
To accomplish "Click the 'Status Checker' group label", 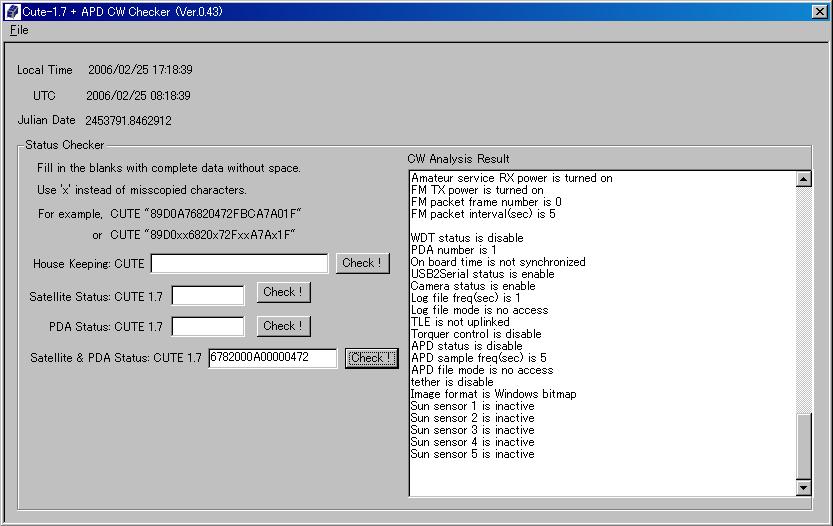I will click(65, 145).
